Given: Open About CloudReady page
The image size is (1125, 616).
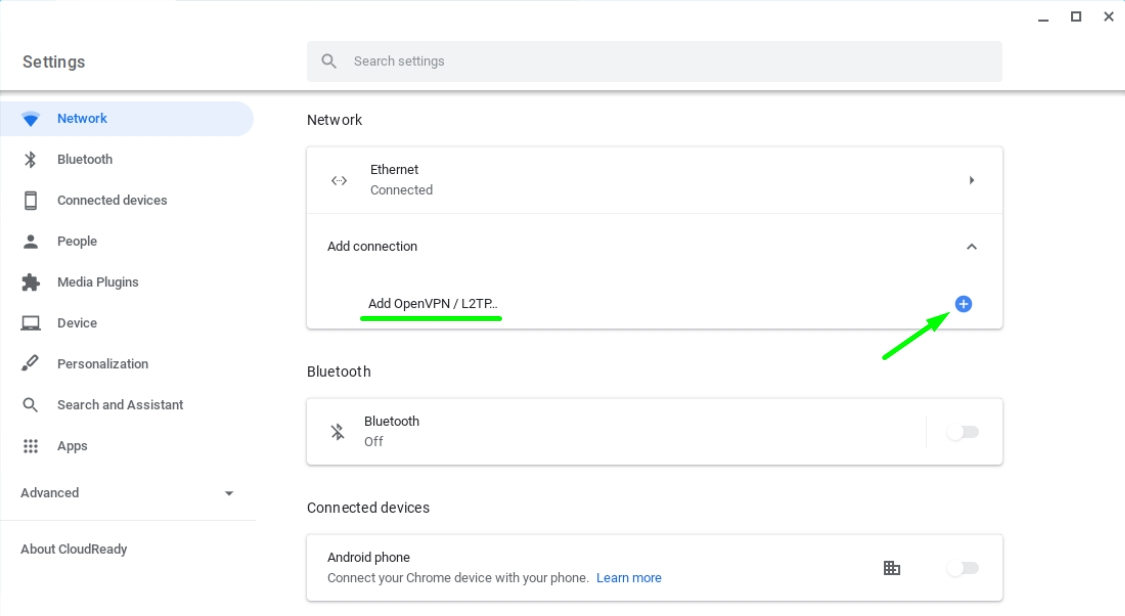Looking at the screenshot, I should (x=74, y=549).
